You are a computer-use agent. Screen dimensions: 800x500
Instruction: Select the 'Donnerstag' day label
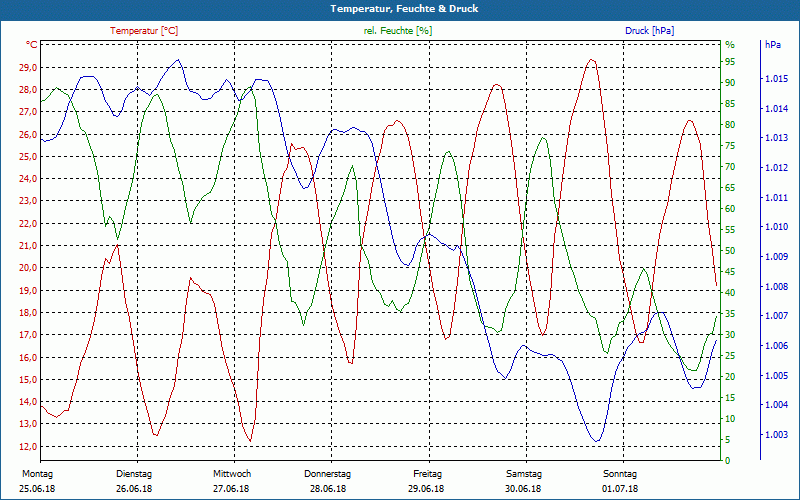point(328,474)
